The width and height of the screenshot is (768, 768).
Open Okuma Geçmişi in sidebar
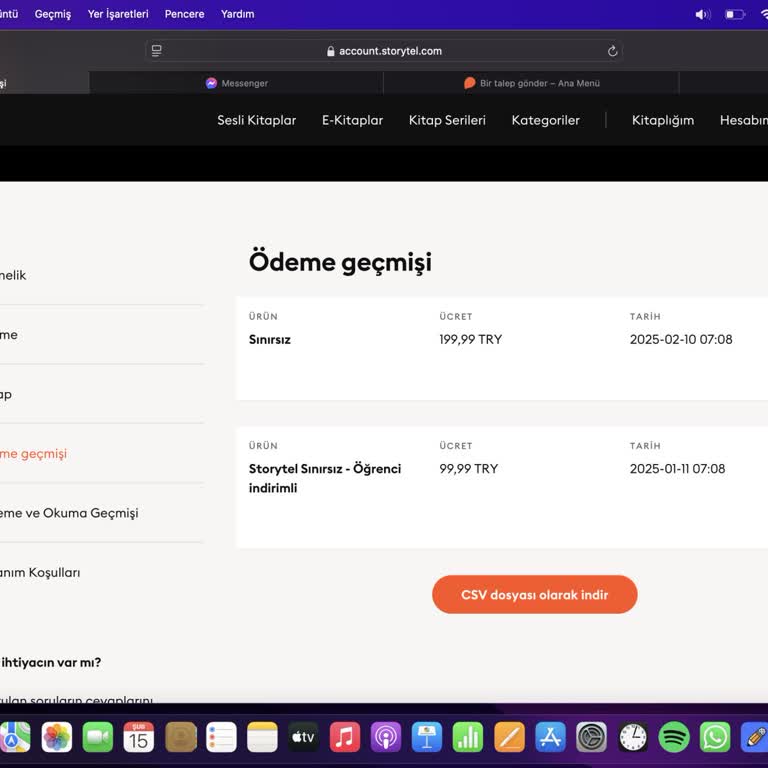[x=69, y=513]
